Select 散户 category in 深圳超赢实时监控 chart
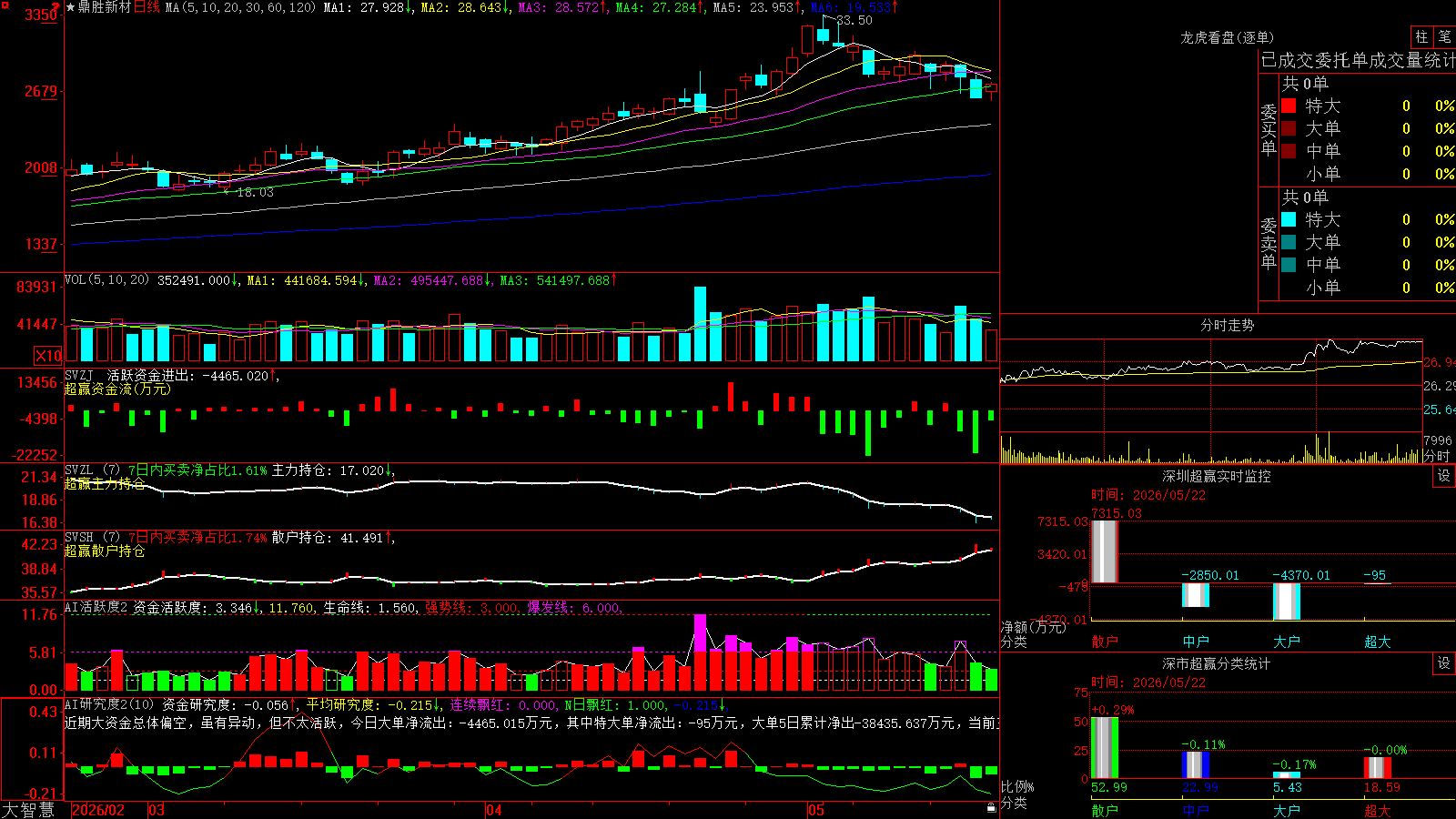 click(x=1105, y=642)
